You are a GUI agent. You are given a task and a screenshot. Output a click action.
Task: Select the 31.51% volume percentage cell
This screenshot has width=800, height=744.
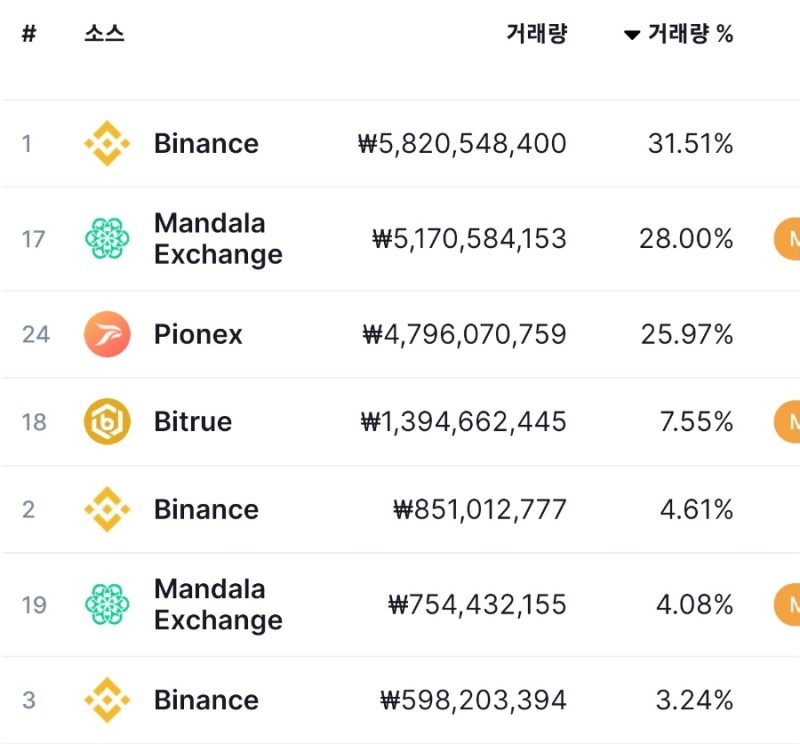point(690,143)
